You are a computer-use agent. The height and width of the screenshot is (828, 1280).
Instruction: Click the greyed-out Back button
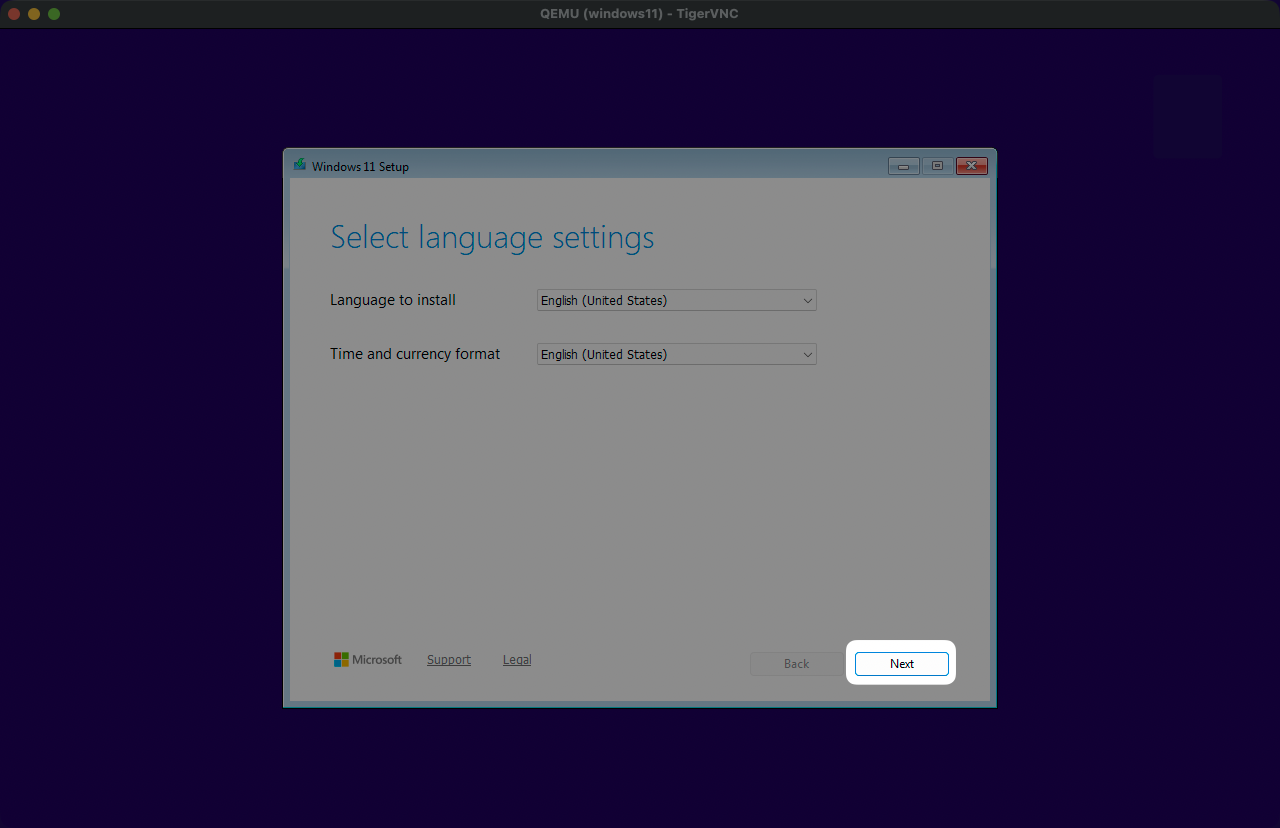[x=796, y=664]
